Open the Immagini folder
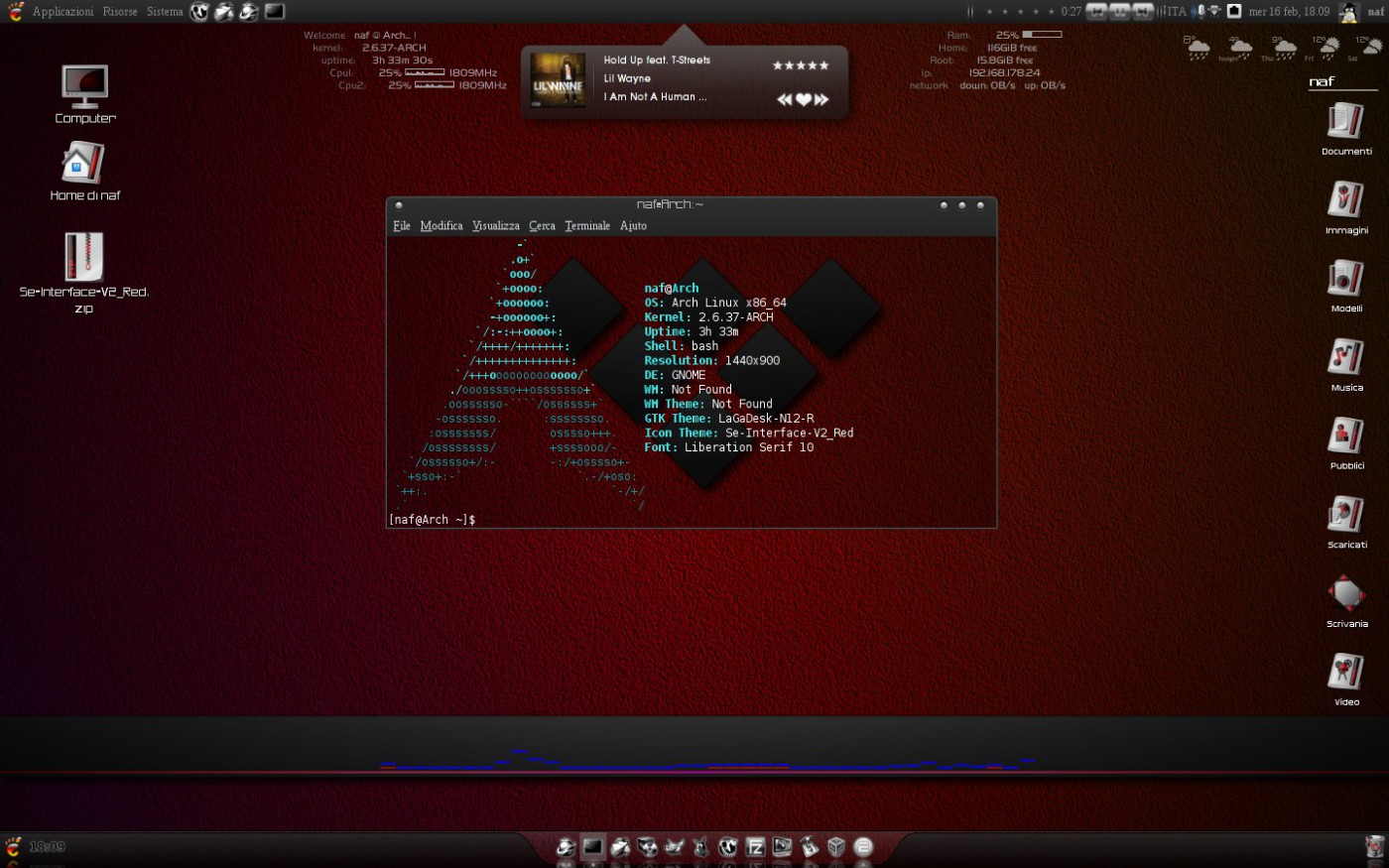The image size is (1389, 868). (1346, 207)
